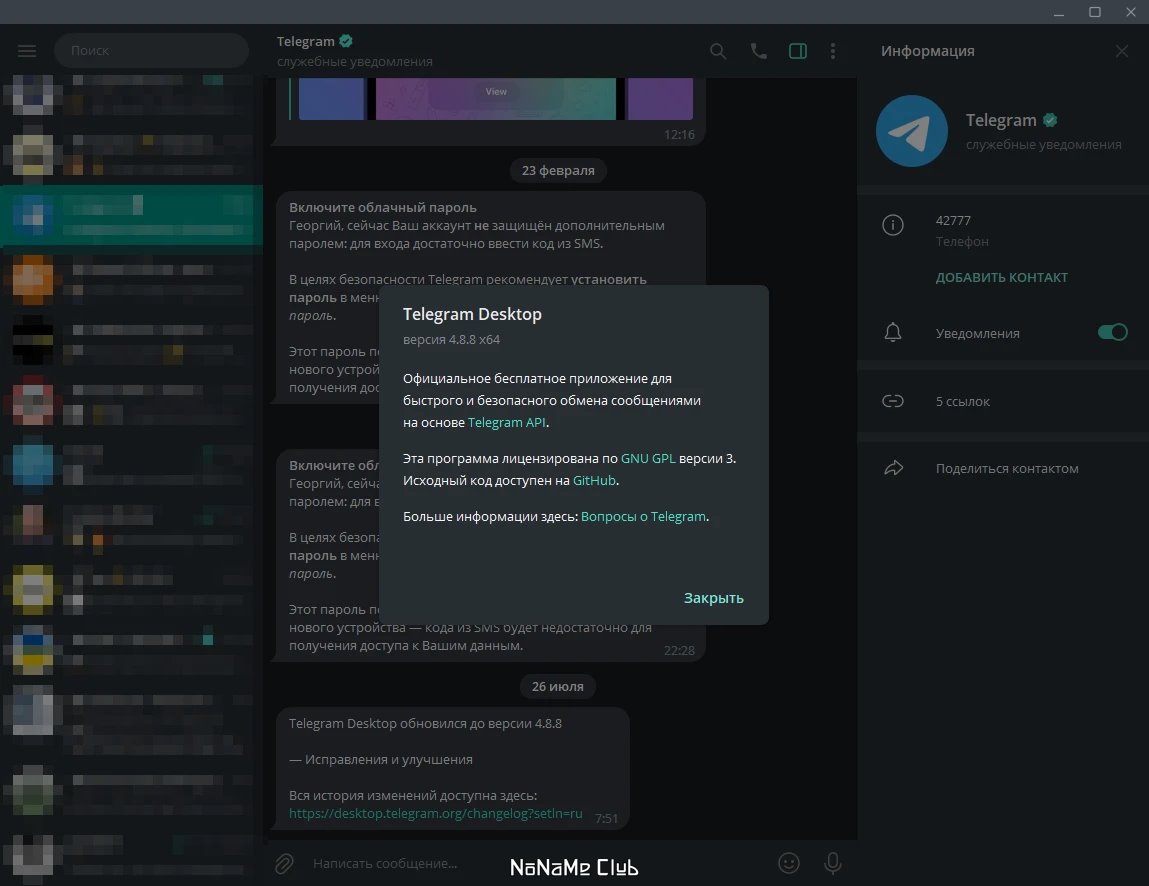1149x886 pixels.
Task: Click the 26 июля date badge
Action: (x=558, y=687)
